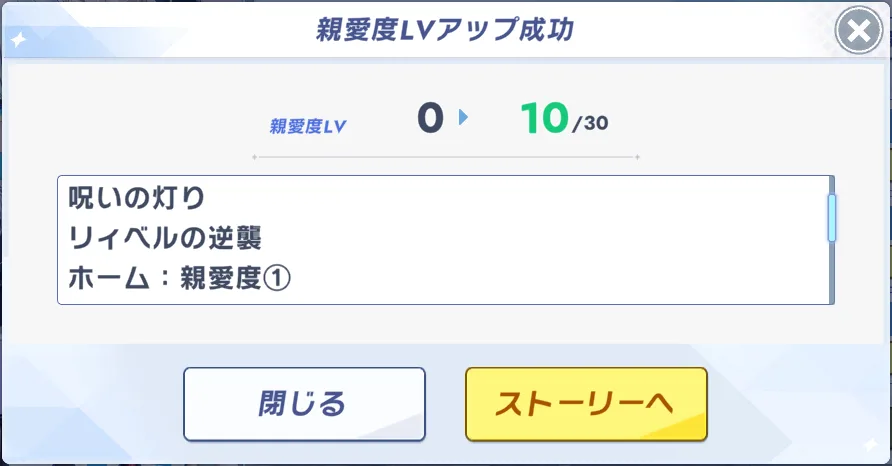Click the 親愛度LVアップ成功 title

[x=444, y=29]
